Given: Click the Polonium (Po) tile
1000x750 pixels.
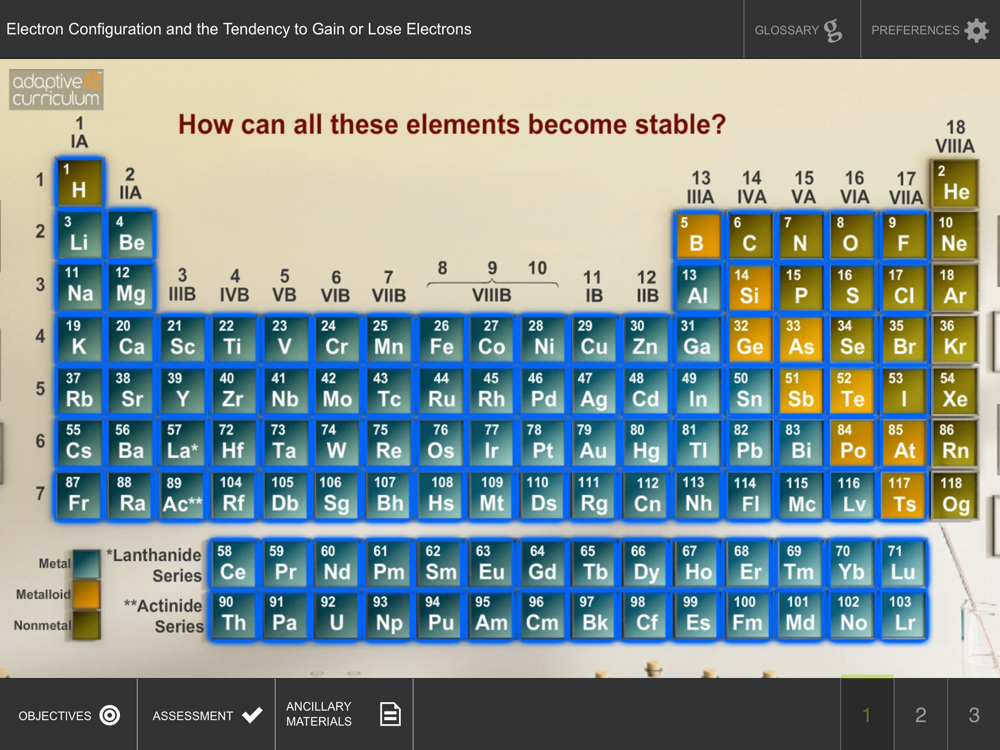Looking at the screenshot, I should click(x=853, y=443).
